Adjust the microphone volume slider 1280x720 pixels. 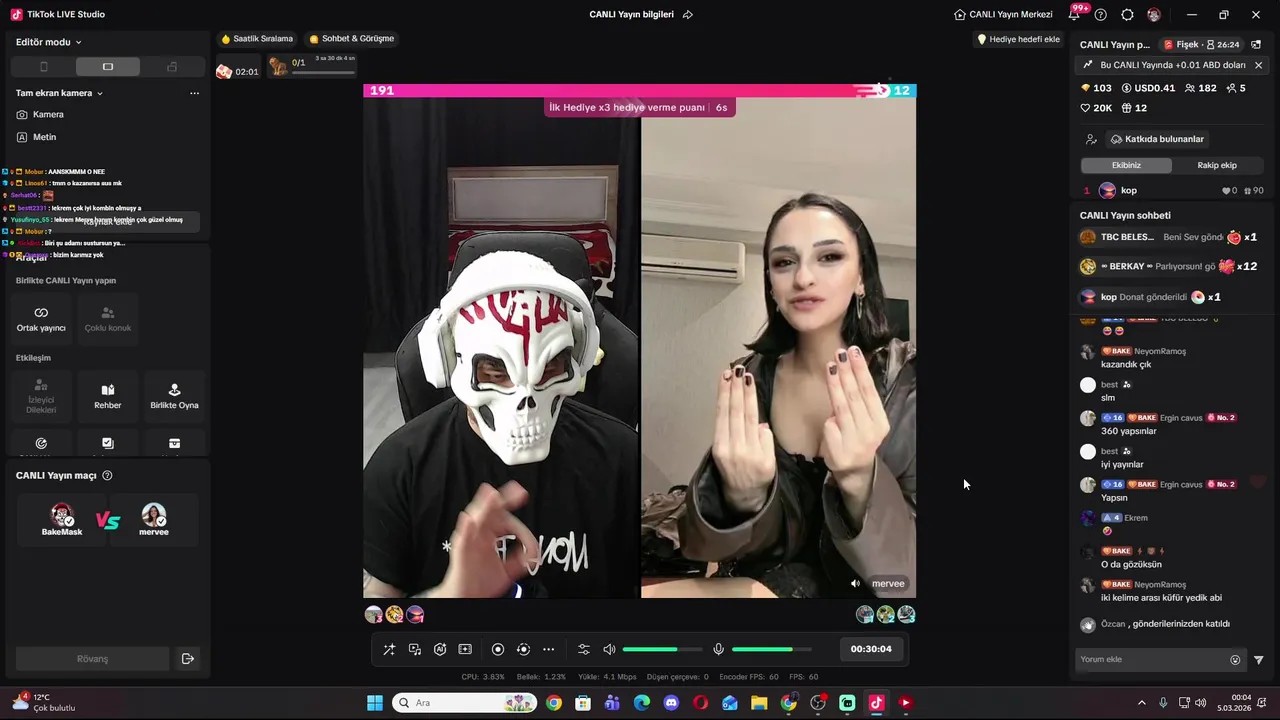coord(771,649)
